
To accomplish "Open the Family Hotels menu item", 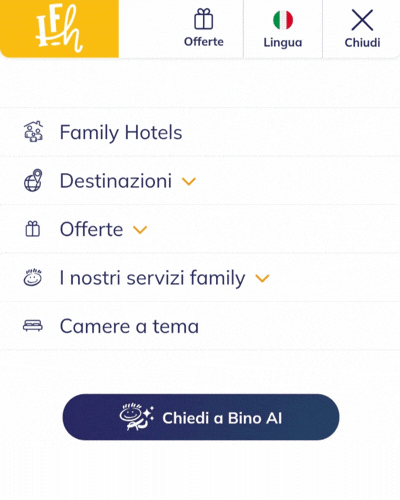I will 200,132.
